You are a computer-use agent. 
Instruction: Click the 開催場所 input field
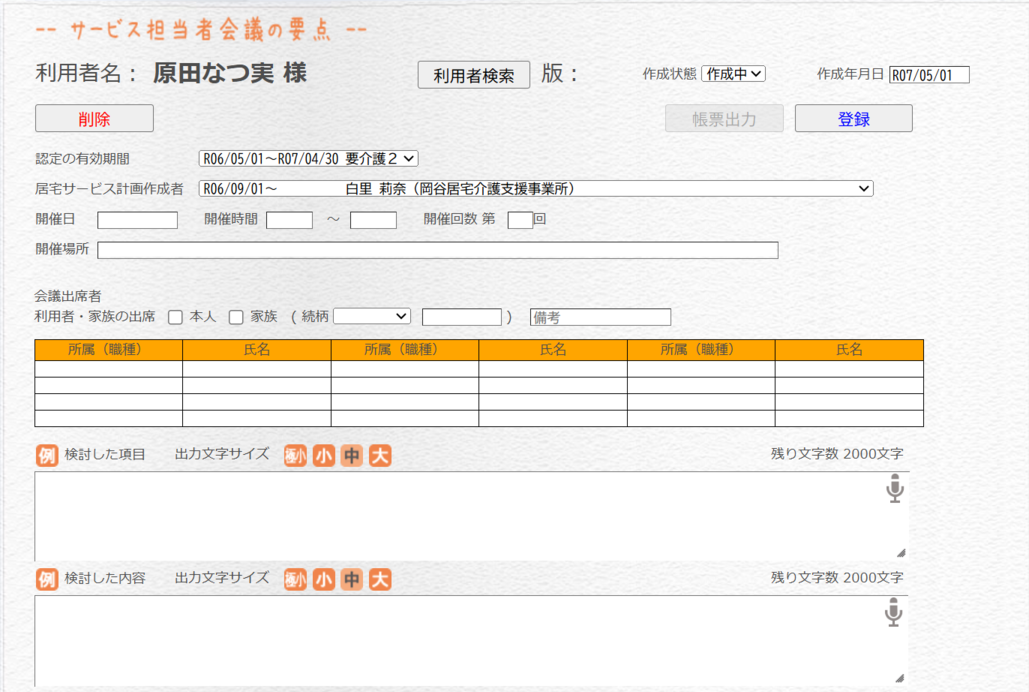click(437, 250)
